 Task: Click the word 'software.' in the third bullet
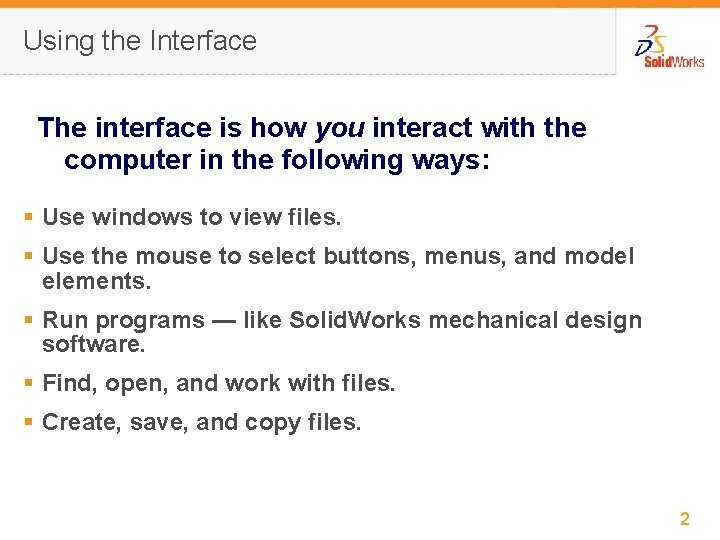point(93,345)
